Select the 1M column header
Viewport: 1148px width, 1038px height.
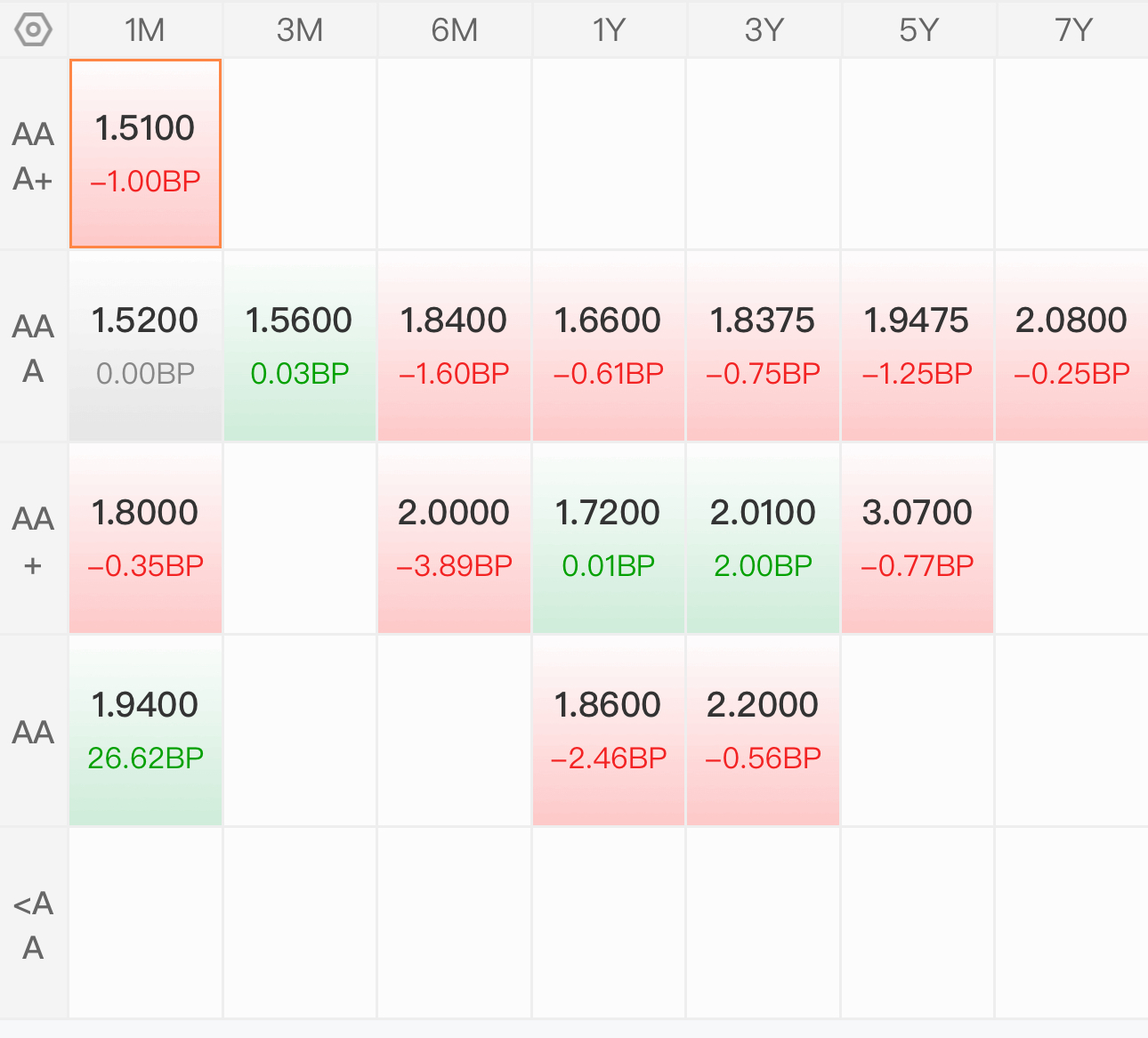(145, 29)
